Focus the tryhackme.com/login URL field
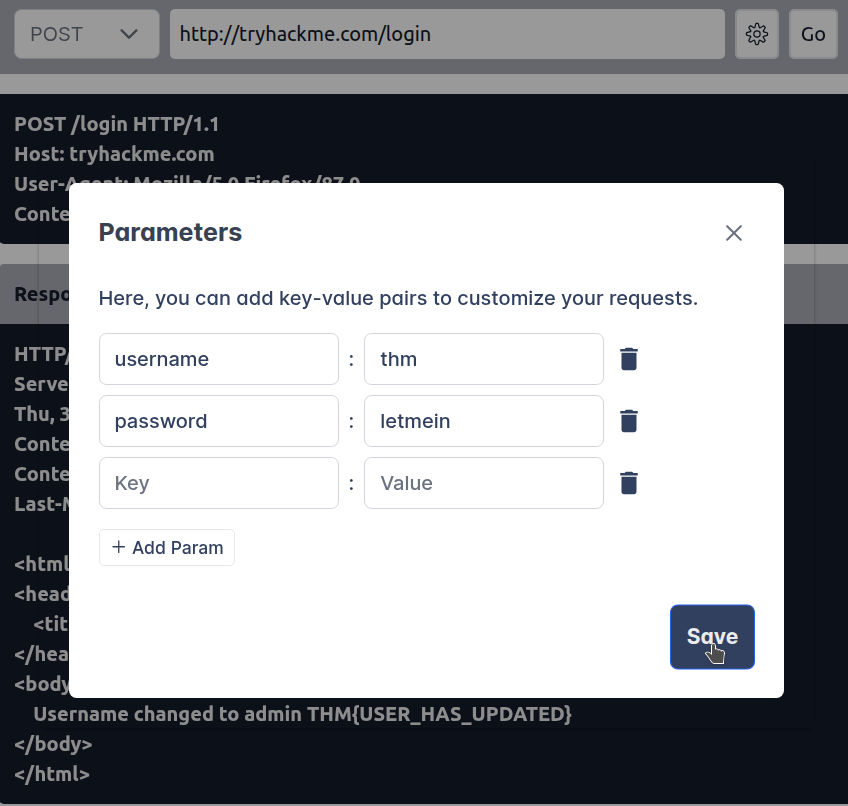 (x=446, y=34)
